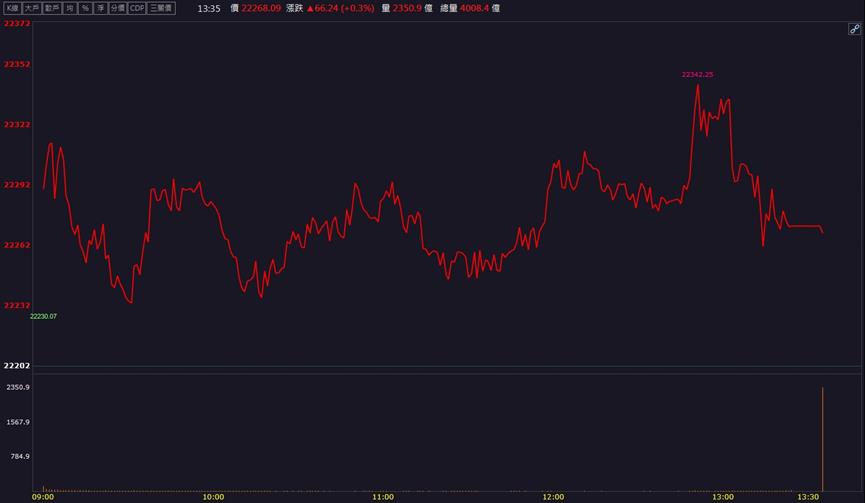Click the link icon at chart top-right
This screenshot has height=503, width=865.
click(x=854, y=29)
